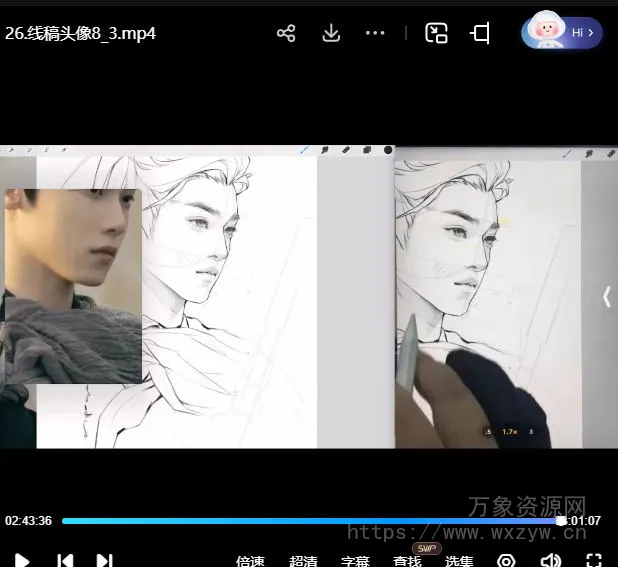Toggle fullscreen mode
Screen dimensions: 618x567
coord(594,561)
